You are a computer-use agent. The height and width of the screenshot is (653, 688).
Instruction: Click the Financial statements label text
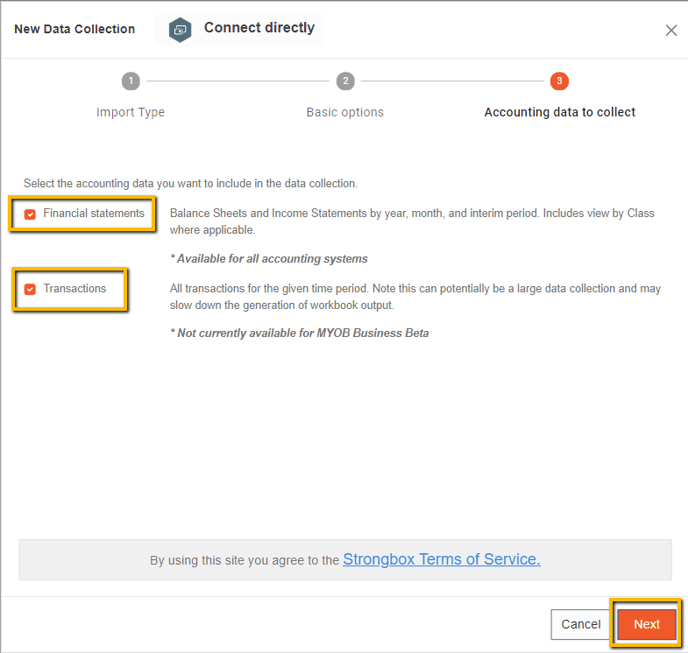point(94,214)
